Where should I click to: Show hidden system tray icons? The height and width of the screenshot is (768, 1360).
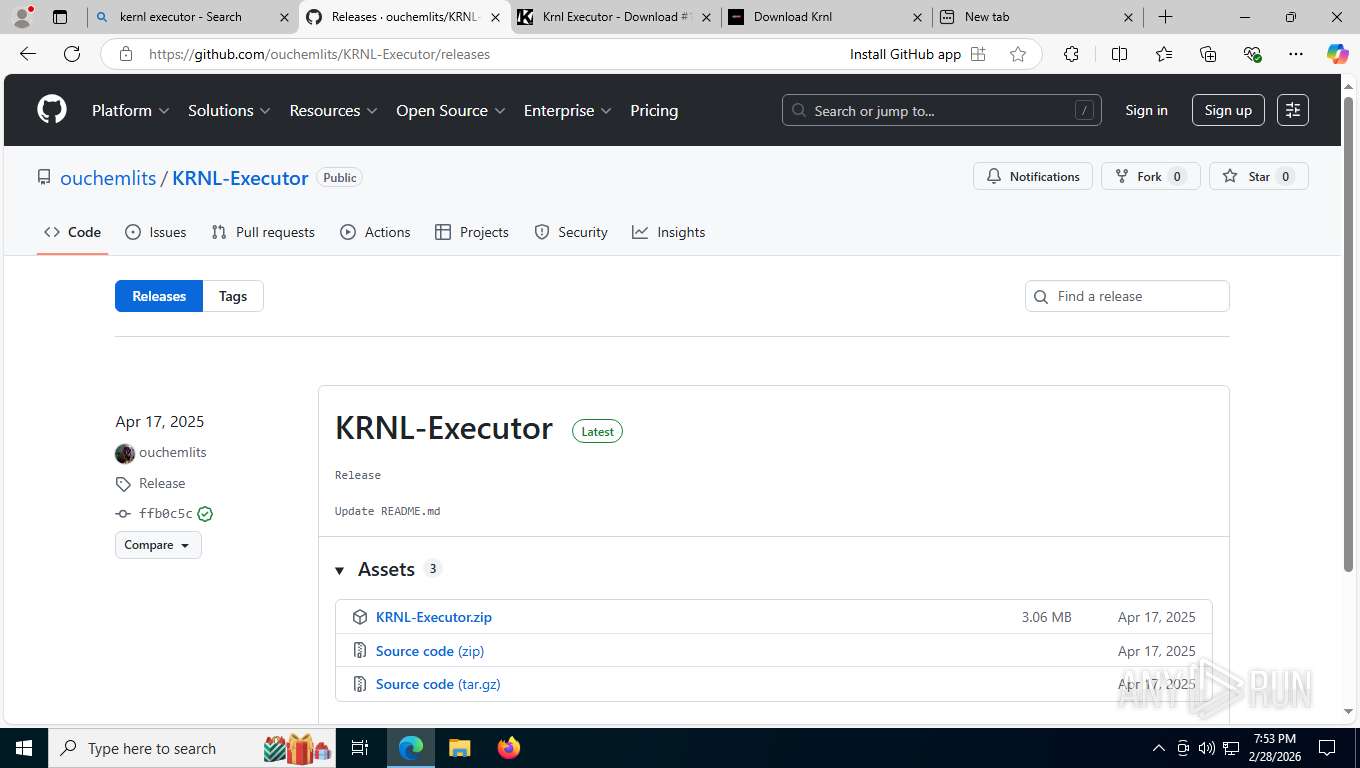click(1159, 748)
